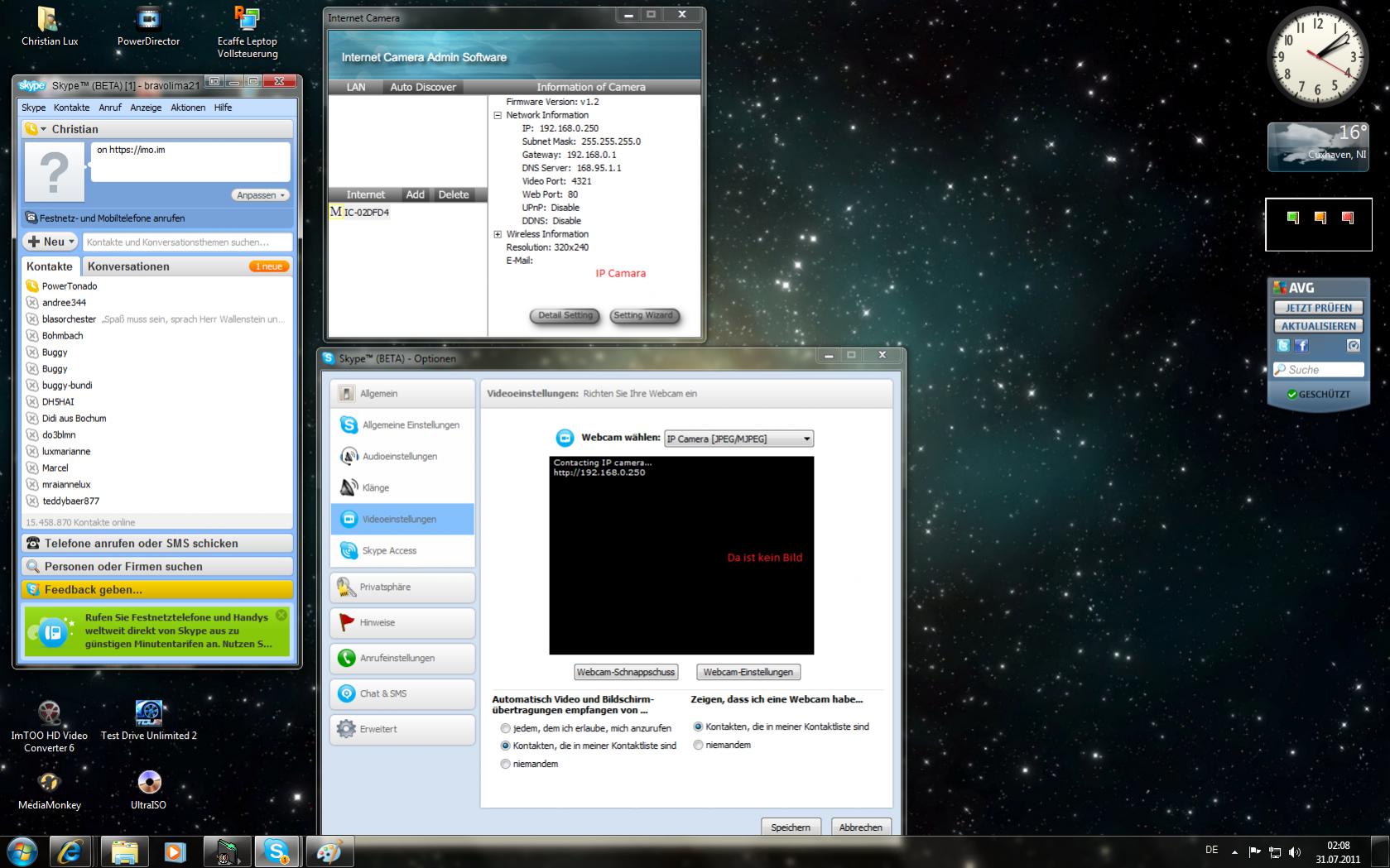This screenshot has height=868, width=1390.
Task: Select 'niemandem' under automatic video reception
Action: click(505, 764)
